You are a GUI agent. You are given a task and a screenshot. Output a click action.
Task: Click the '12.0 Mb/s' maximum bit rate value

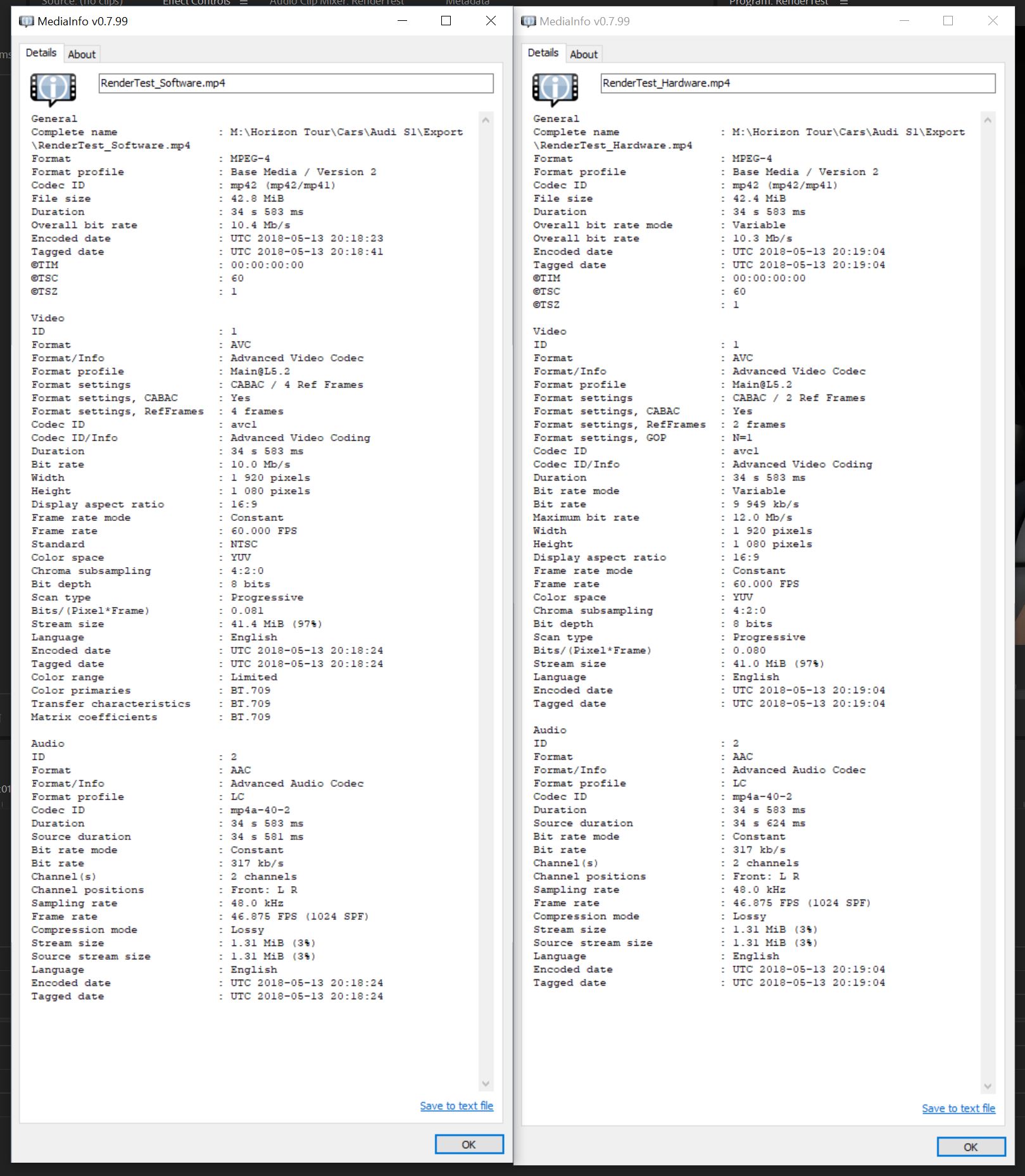pyautogui.click(x=762, y=518)
